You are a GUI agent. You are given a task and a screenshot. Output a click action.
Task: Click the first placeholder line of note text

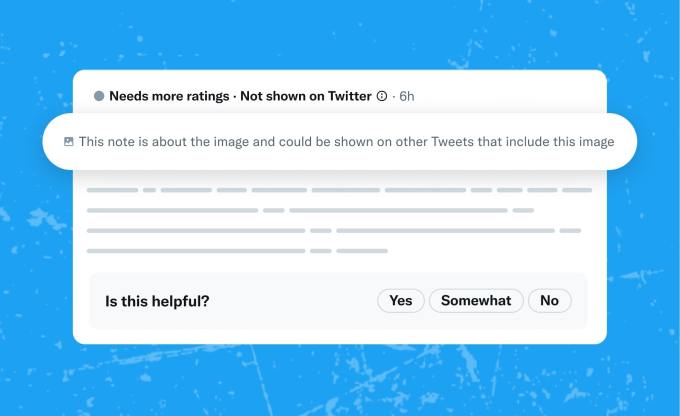338,189
